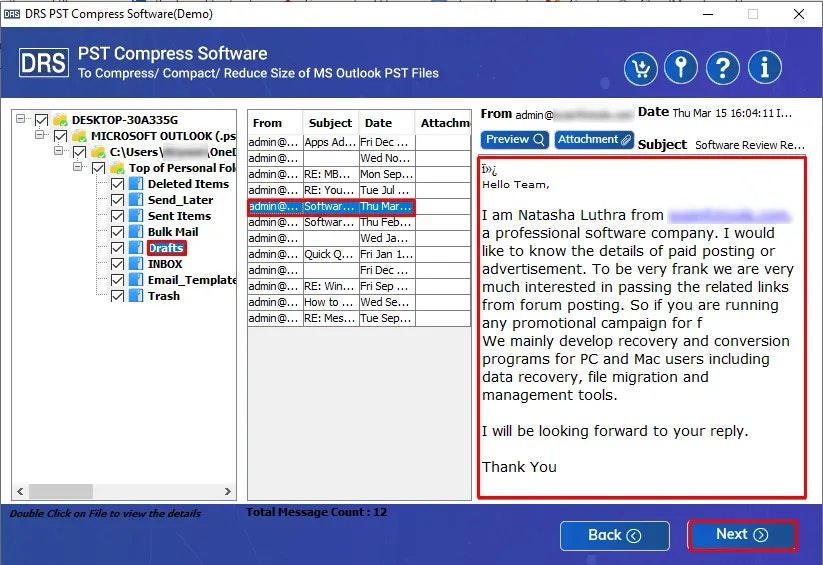The width and height of the screenshot is (823, 565).
Task: Click the Attachment button
Action: 594,140
